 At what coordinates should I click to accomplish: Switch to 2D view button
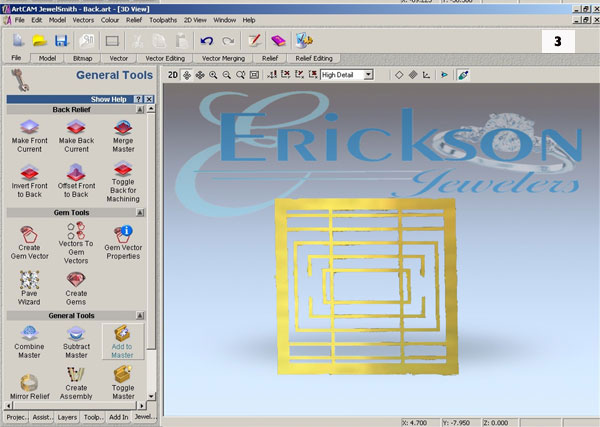(173, 75)
